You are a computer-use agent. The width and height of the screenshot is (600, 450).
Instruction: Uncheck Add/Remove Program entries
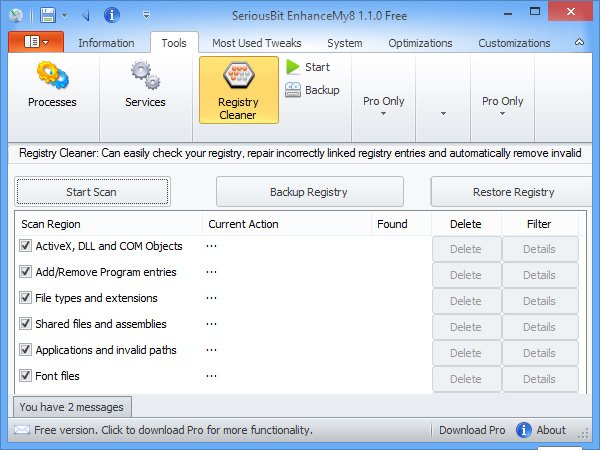pos(26,272)
